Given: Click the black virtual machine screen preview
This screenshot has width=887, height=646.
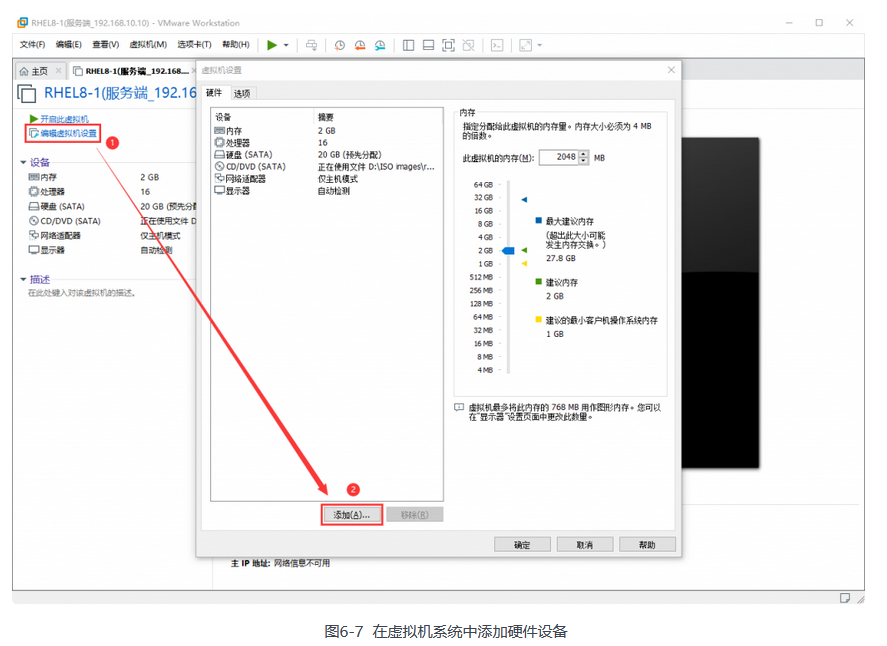Looking at the screenshot, I should pyautogui.click(x=720, y=303).
